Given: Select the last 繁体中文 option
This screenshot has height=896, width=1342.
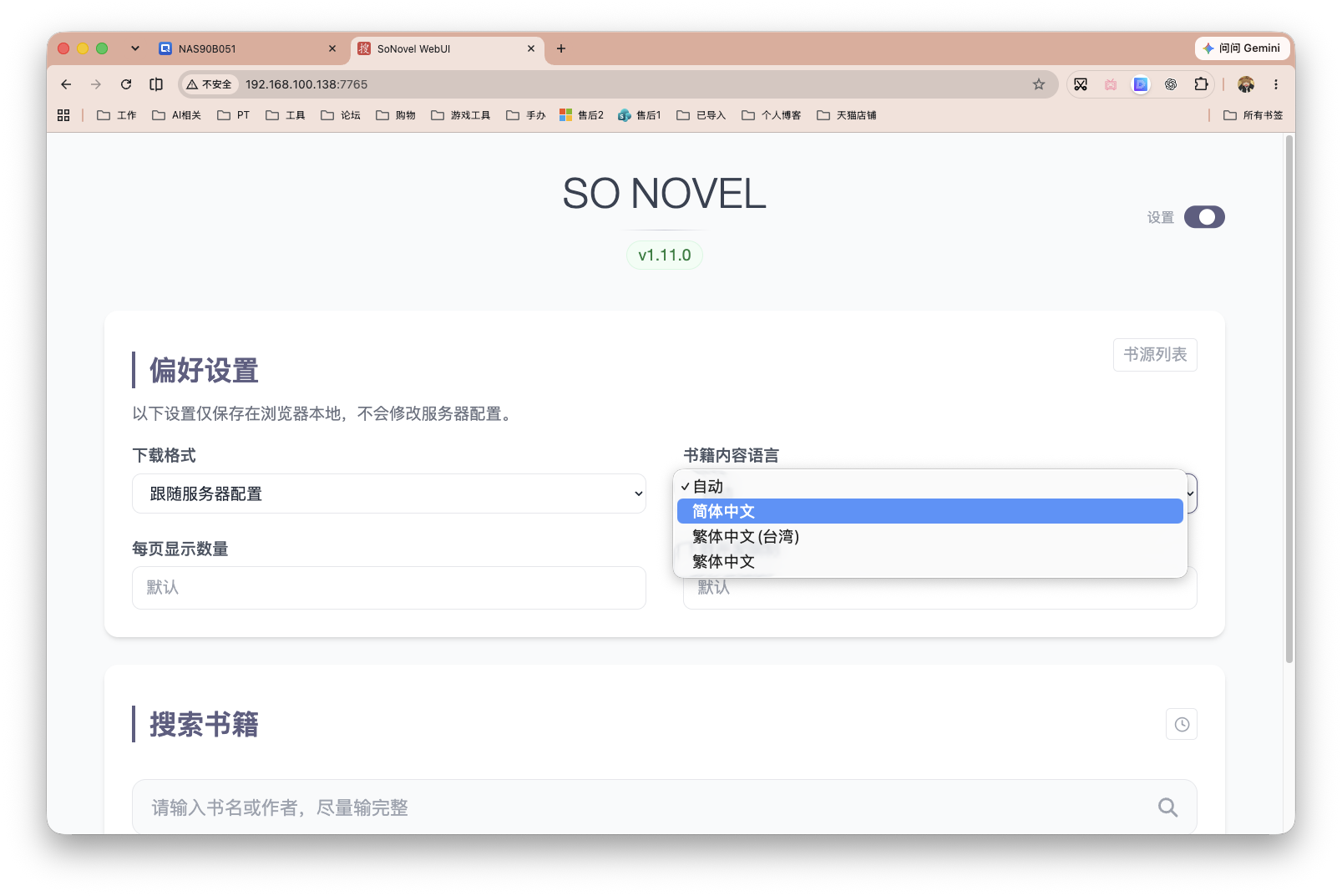Looking at the screenshot, I should pos(929,561).
